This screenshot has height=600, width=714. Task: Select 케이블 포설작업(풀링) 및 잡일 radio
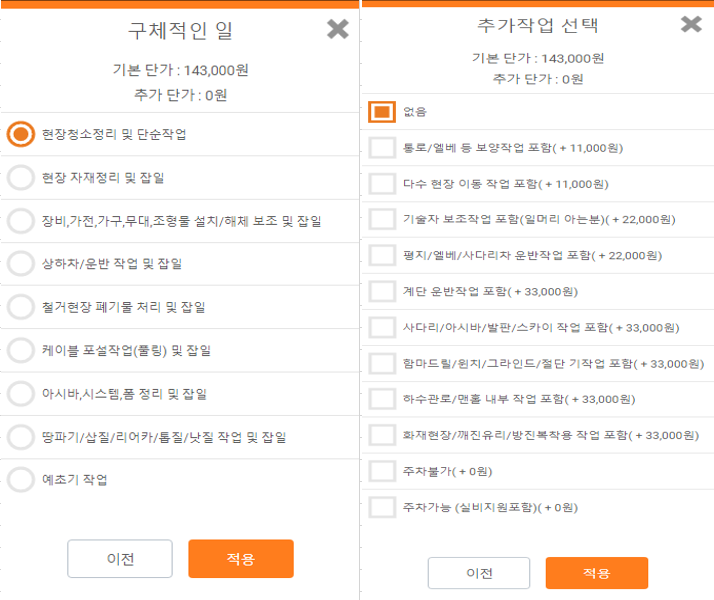(20, 350)
